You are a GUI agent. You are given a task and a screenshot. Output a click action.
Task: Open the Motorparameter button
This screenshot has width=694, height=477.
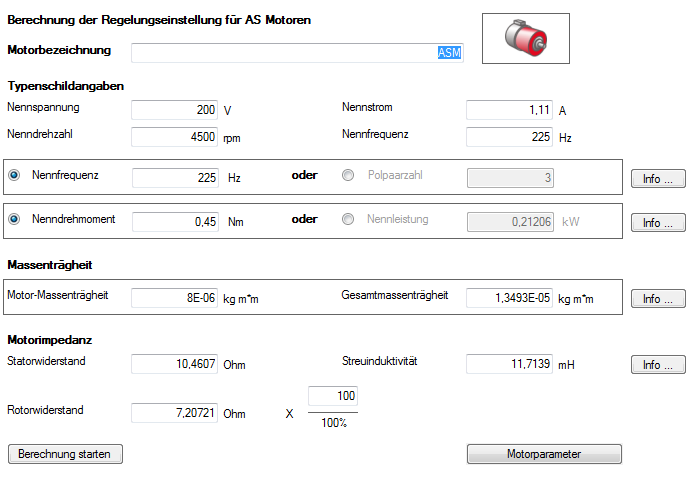pos(544,454)
